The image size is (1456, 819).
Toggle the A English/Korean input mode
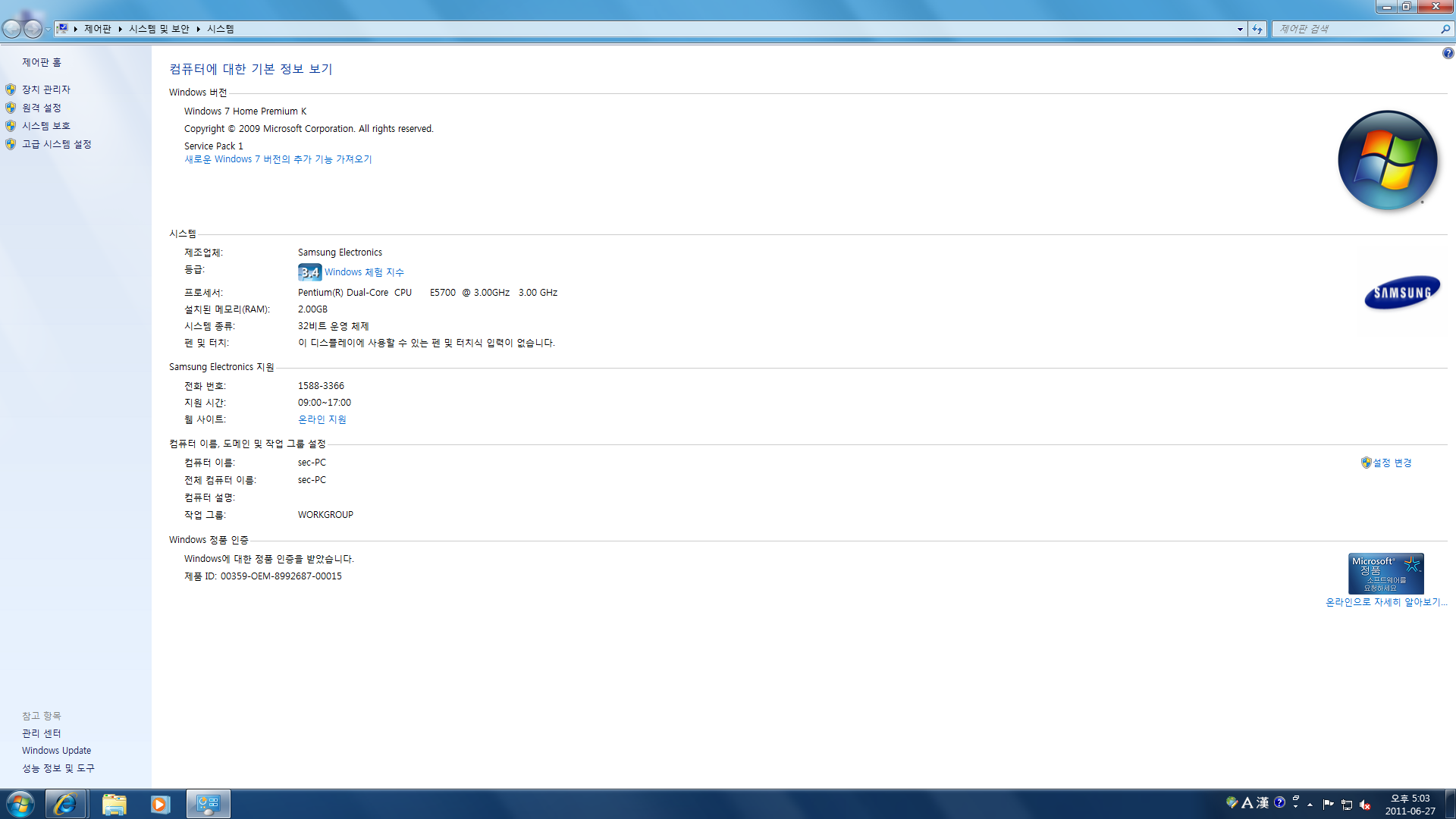1247,802
